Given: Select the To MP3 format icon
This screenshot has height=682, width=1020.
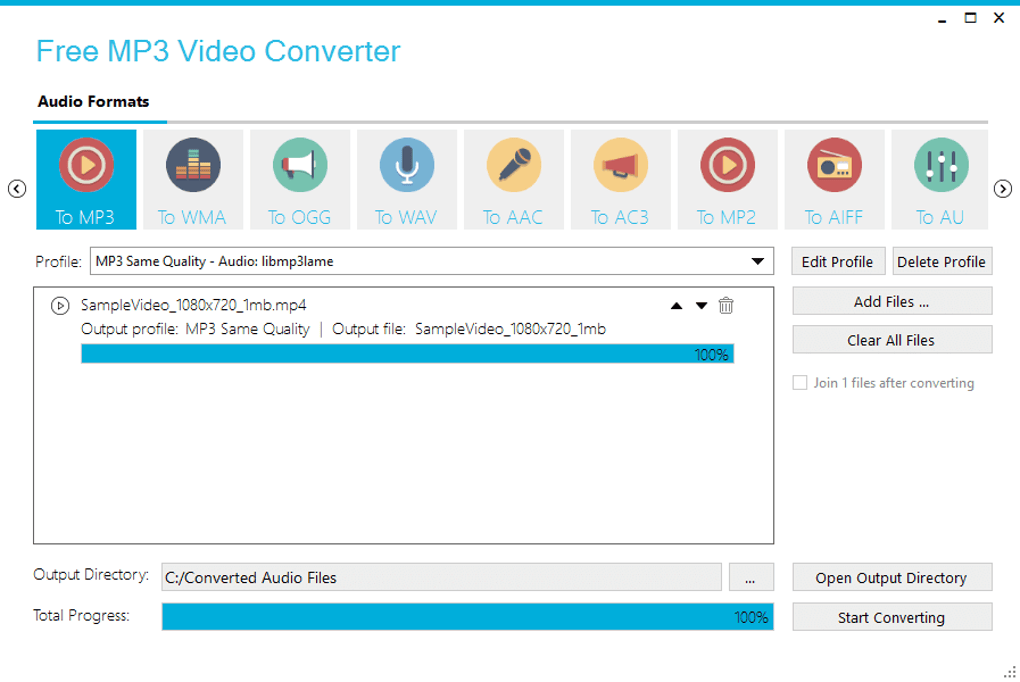Looking at the screenshot, I should pyautogui.click(x=86, y=179).
